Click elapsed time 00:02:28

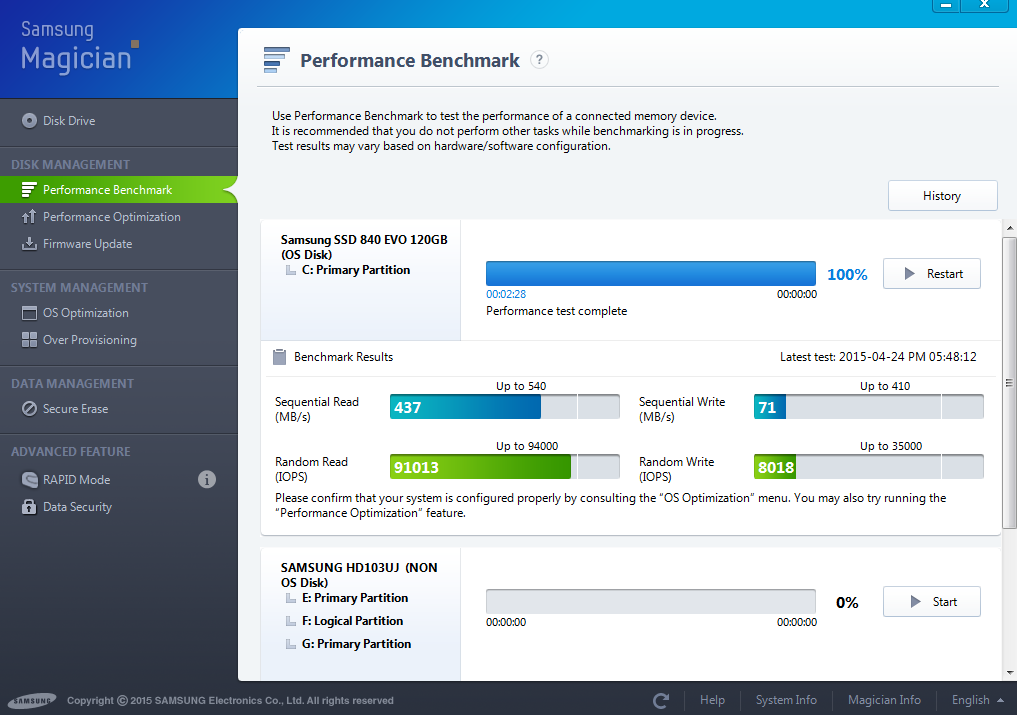(506, 294)
